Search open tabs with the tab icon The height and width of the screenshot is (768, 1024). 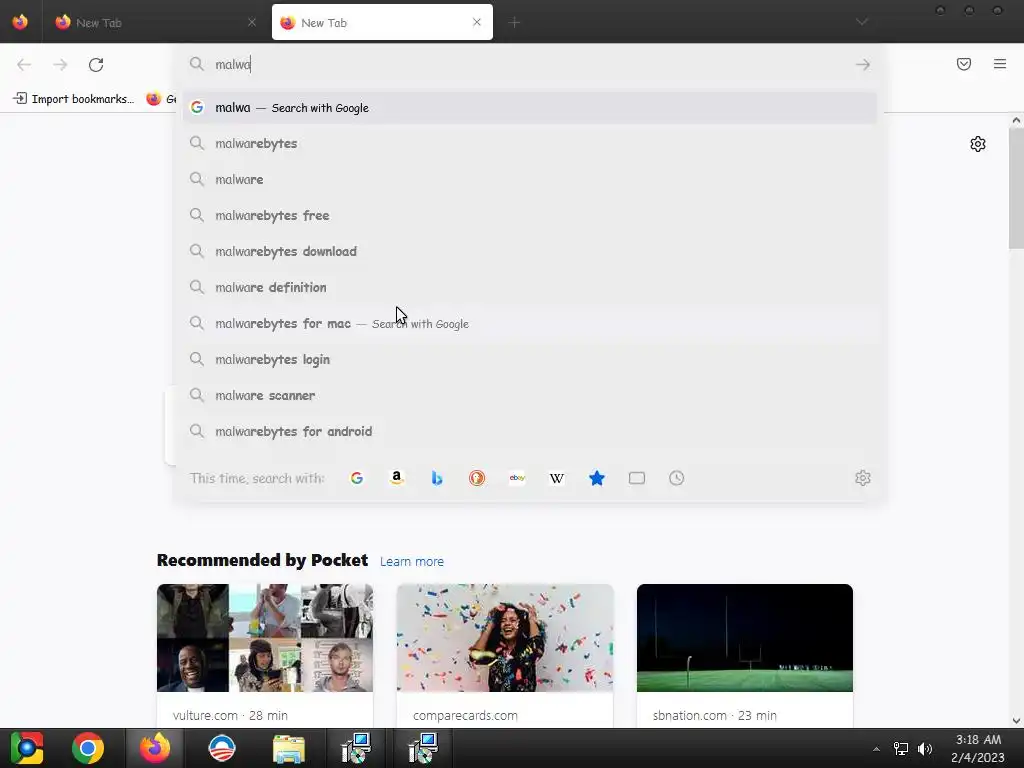637,478
